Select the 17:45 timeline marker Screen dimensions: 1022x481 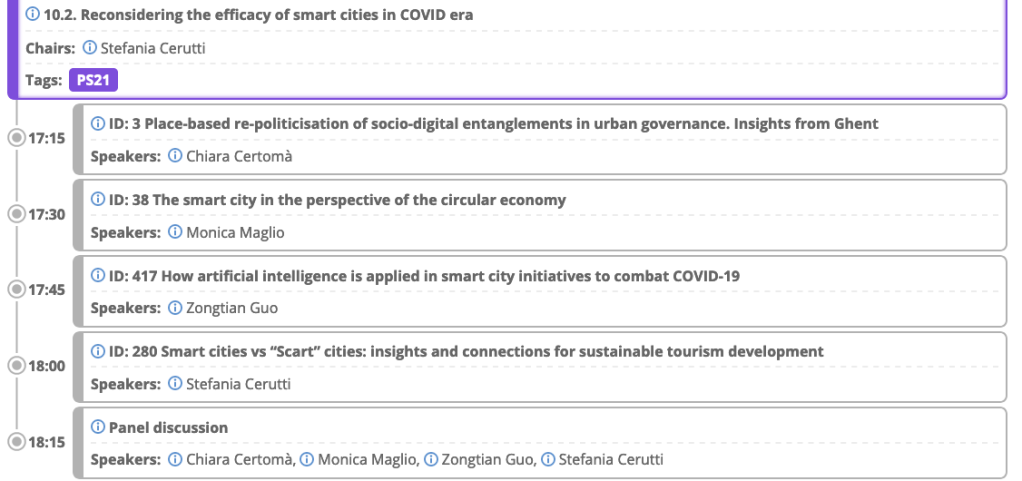(15, 289)
